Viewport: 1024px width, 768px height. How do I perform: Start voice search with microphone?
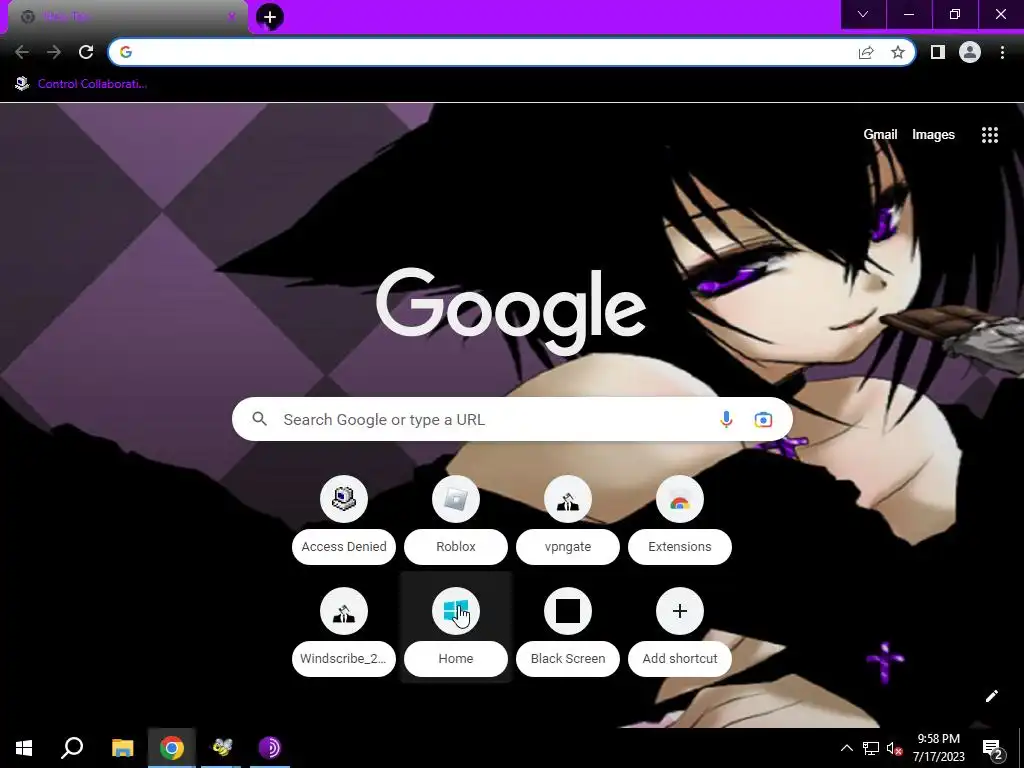(726, 419)
